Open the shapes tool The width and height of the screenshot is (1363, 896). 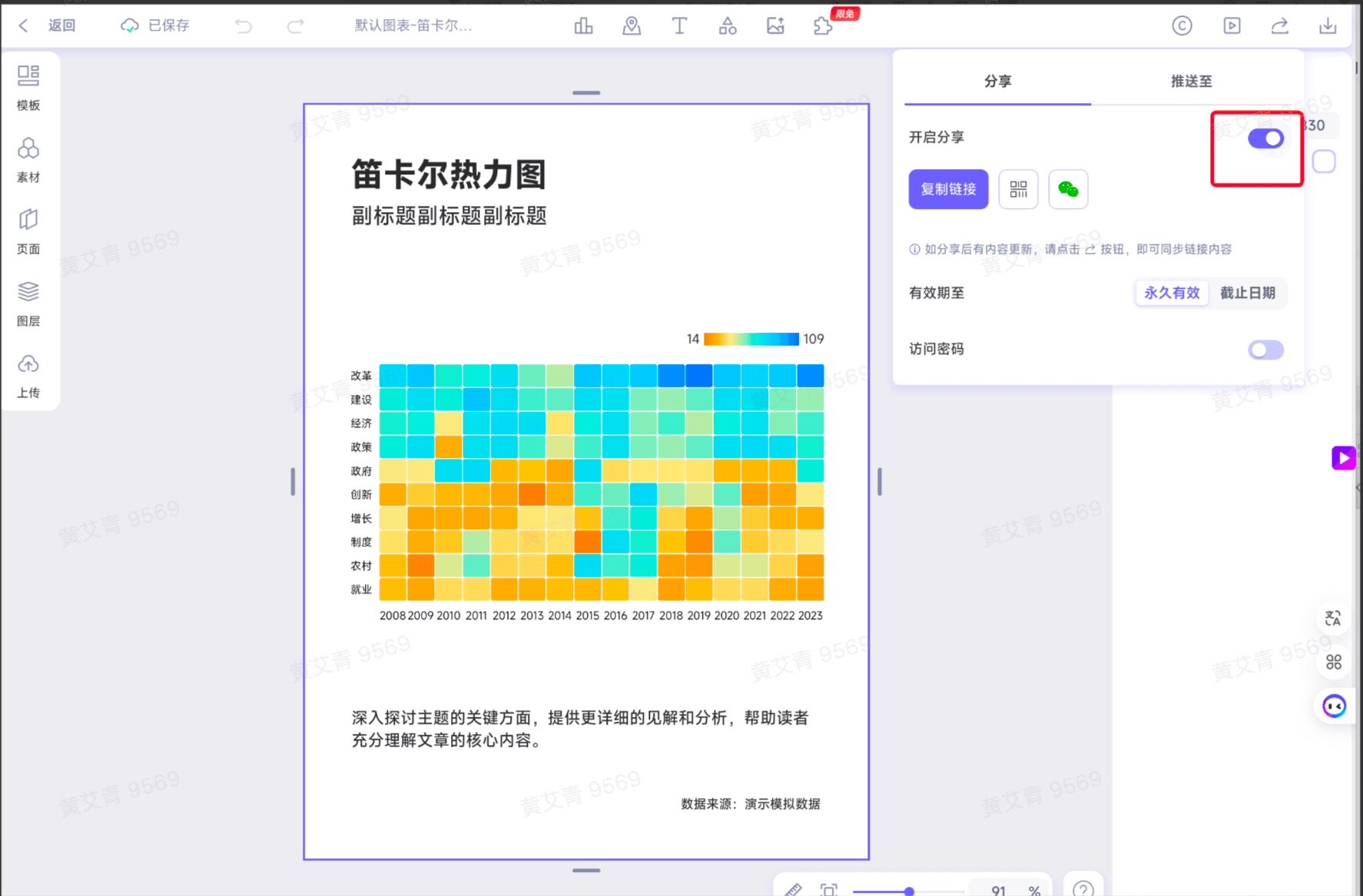click(728, 26)
